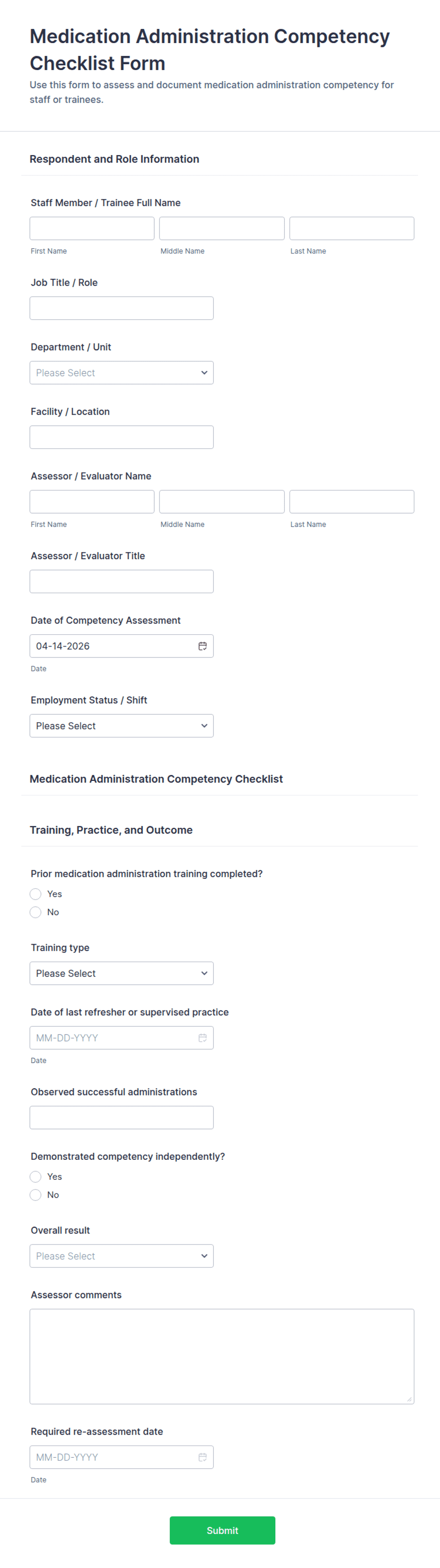This screenshot has height=1568, width=440.
Task: Open the Training type dropdown
Action: tap(121, 973)
